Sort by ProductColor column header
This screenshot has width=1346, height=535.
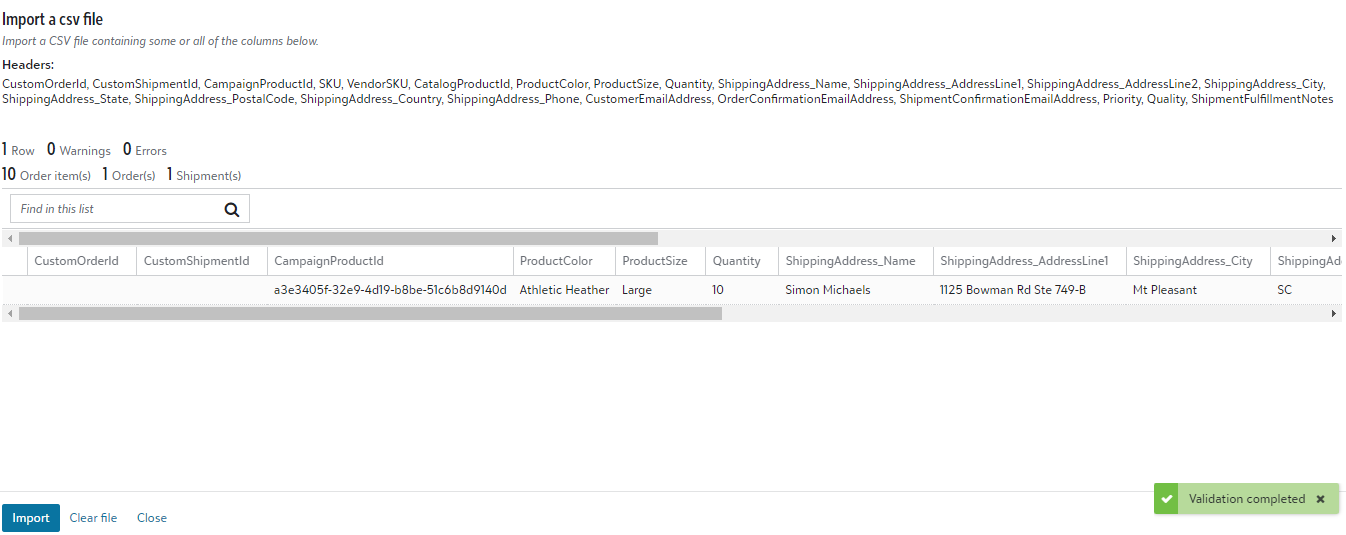564,261
